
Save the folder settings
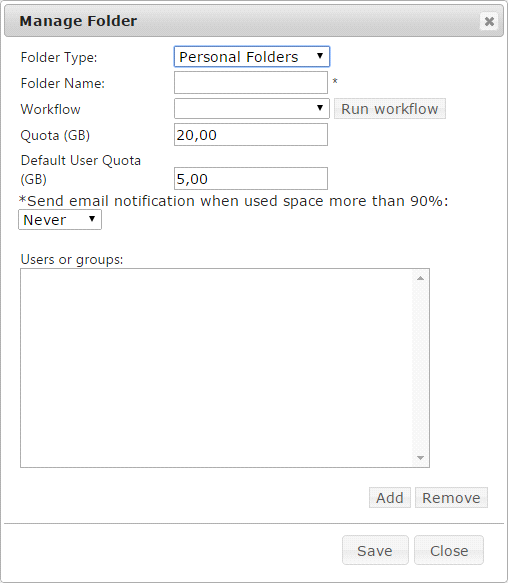[x=375, y=550]
